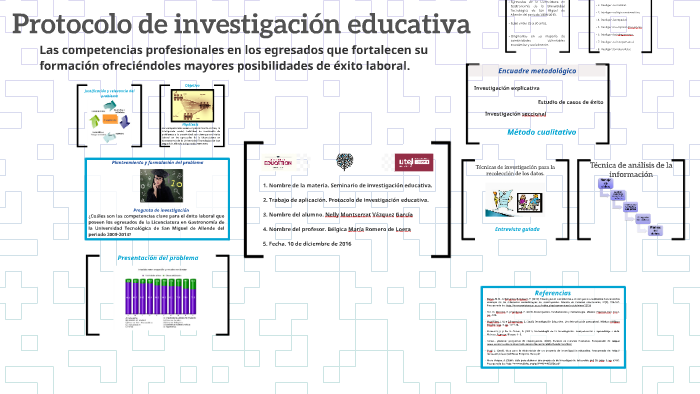Click 'Técnica de análisis de la información' heading

(631, 170)
